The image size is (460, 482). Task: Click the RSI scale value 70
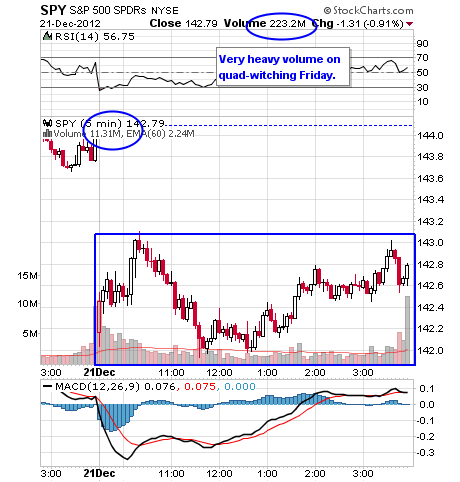pos(423,58)
